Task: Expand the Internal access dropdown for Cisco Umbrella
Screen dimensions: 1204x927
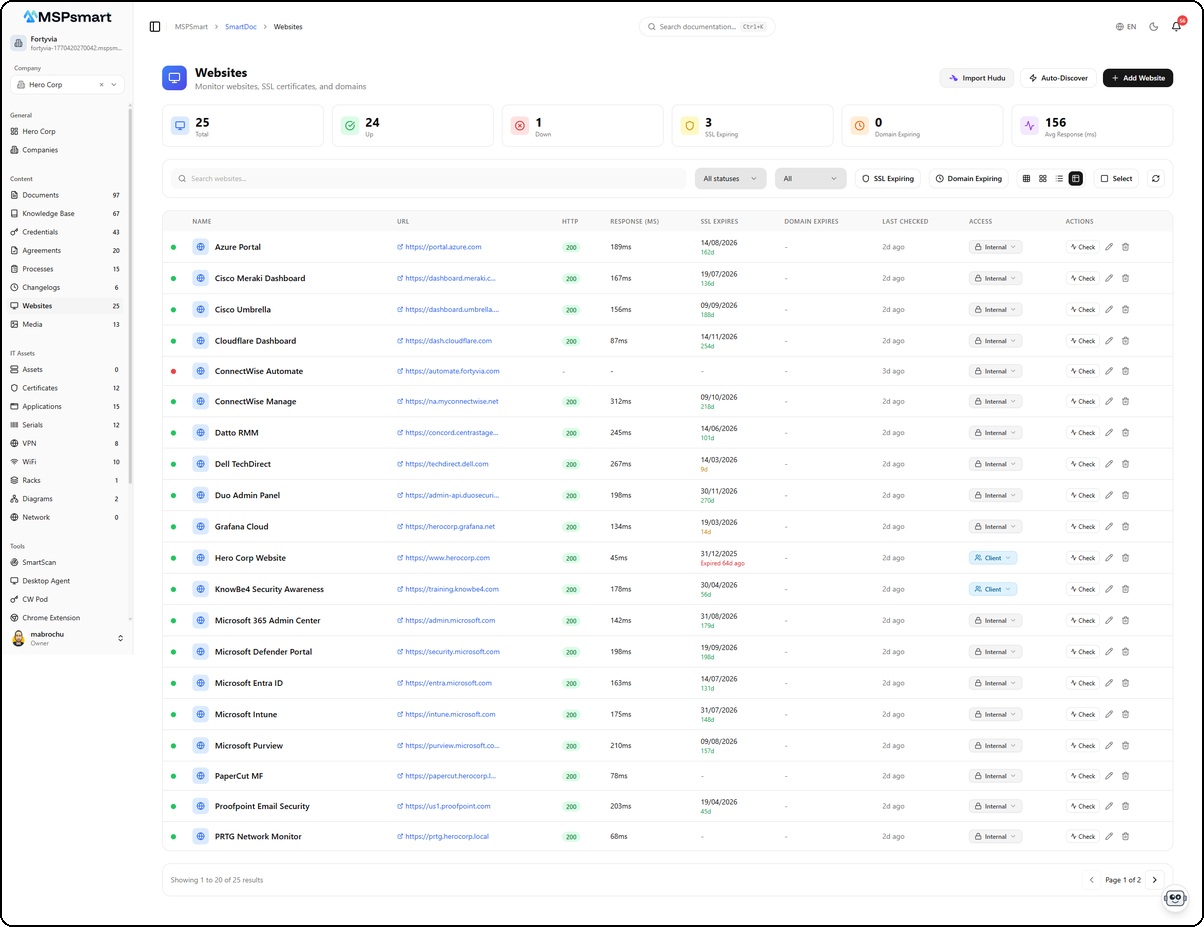Action: coord(994,309)
